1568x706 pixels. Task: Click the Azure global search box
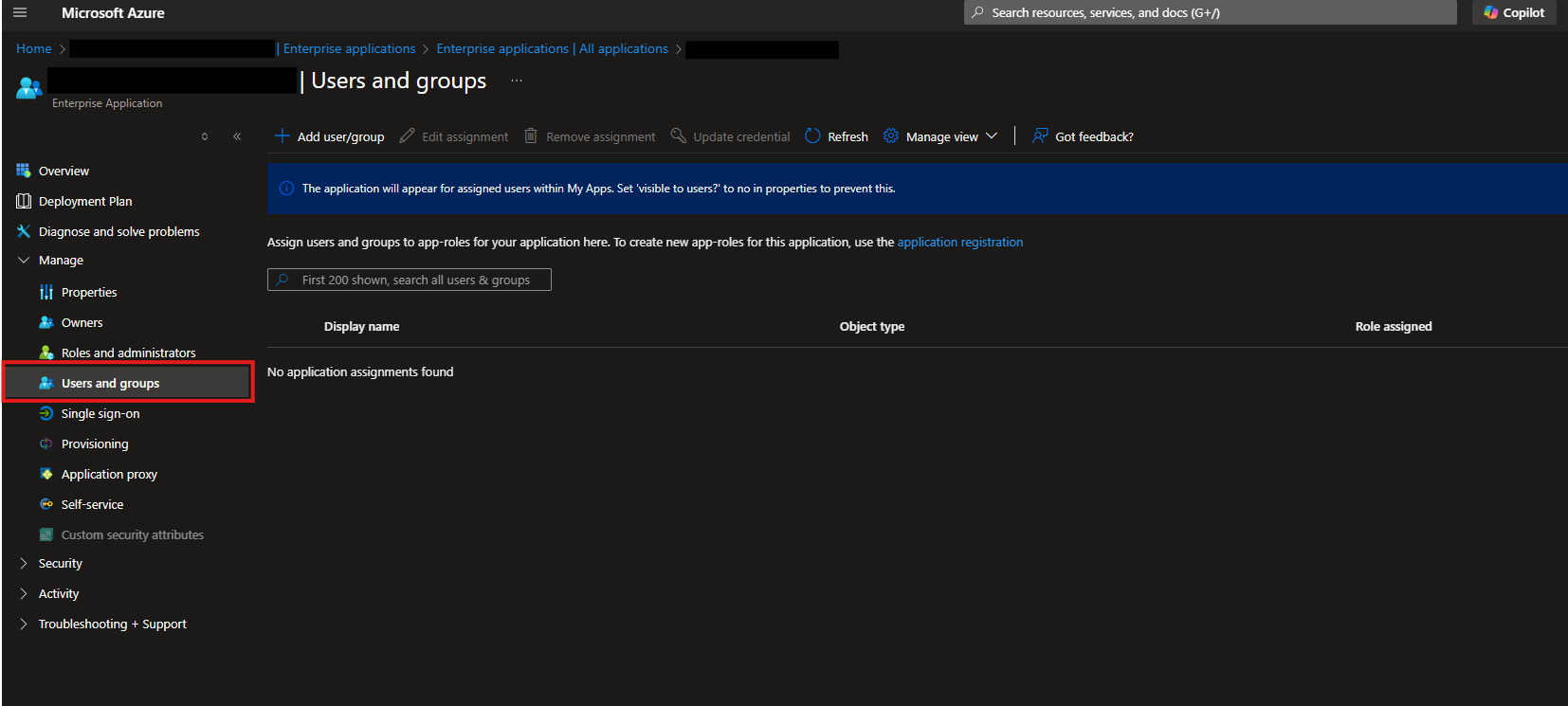[1211, 12]
